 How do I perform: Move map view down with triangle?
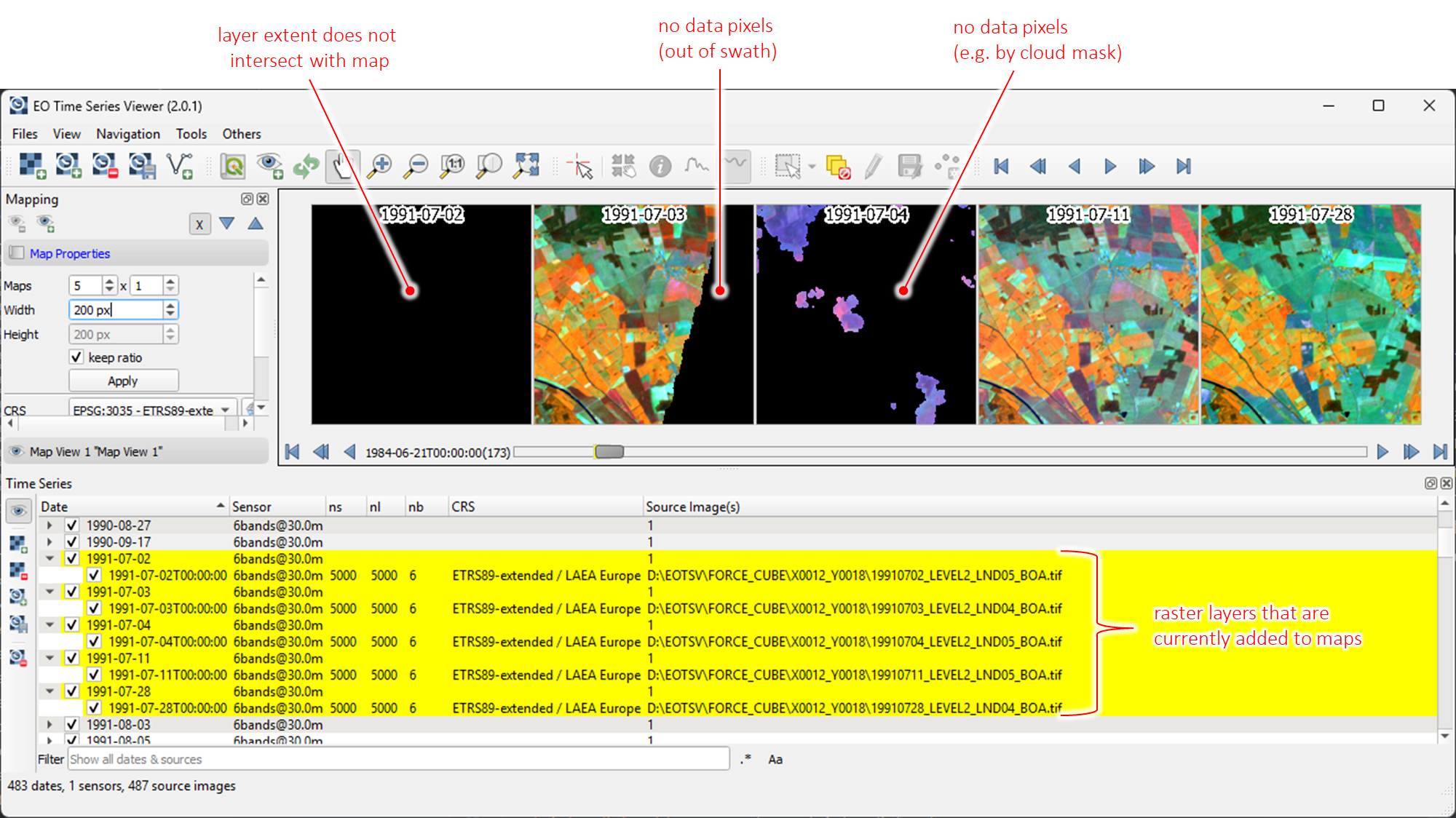[x=227, y=223]
